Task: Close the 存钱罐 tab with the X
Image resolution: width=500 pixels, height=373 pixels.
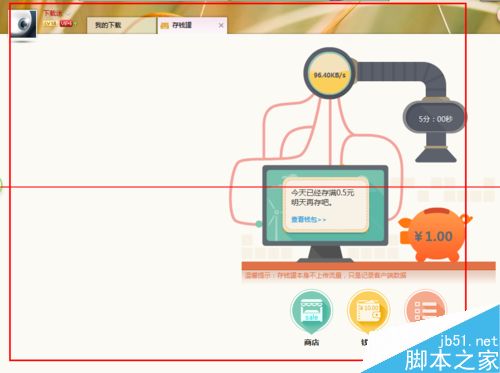Action: coord(221,25)
